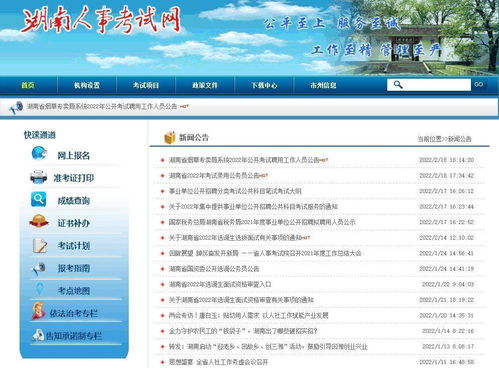Open news item 转发：湖南启动"迎老乡、回故乡"活动

tap(268, 347)
